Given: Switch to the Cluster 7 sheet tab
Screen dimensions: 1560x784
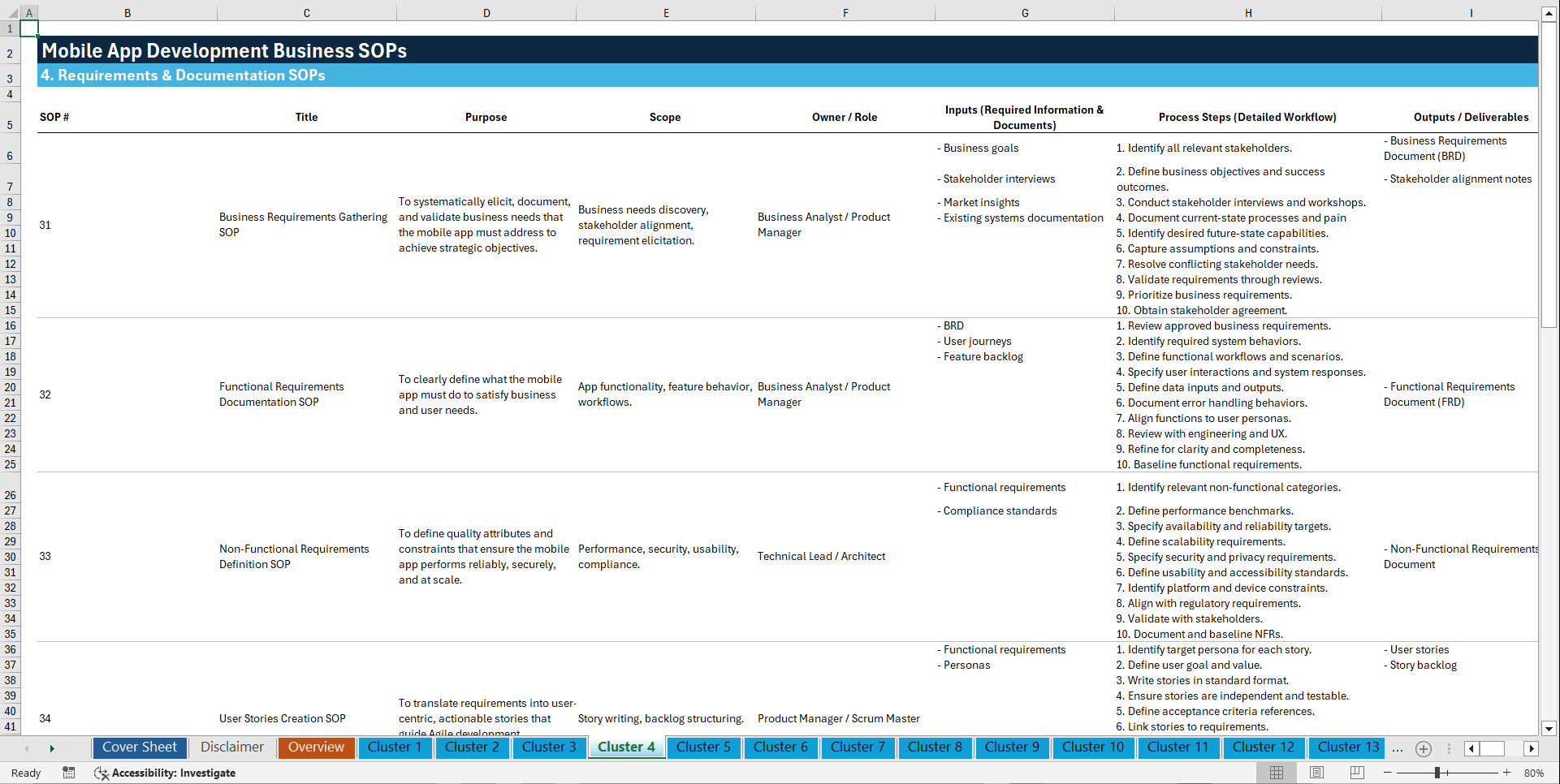Looking at the screenshot, I should pyautogui.click(x=858, y=747).
